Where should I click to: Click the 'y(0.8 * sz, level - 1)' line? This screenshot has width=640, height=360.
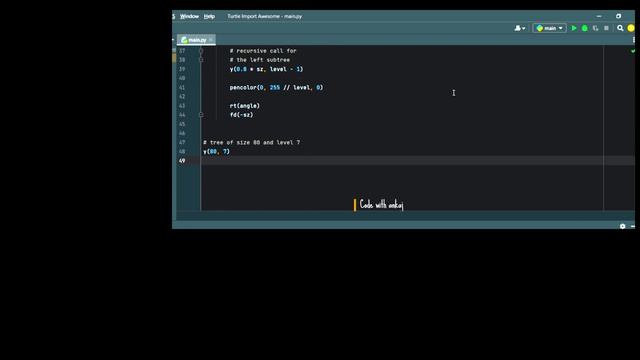tap(266, 69)
